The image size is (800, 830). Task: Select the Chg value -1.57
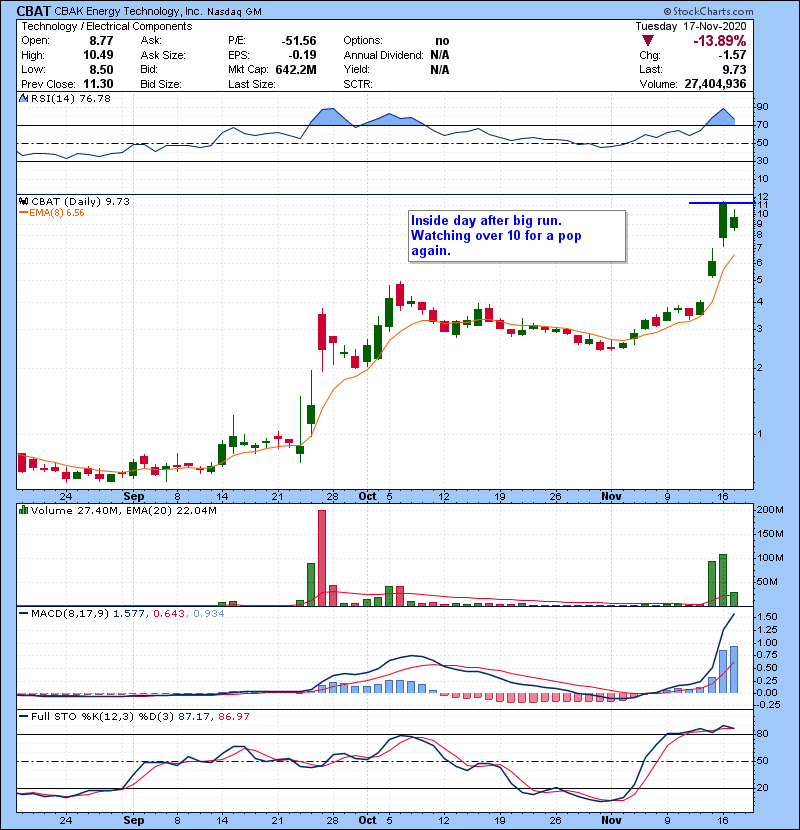point(732,55)
